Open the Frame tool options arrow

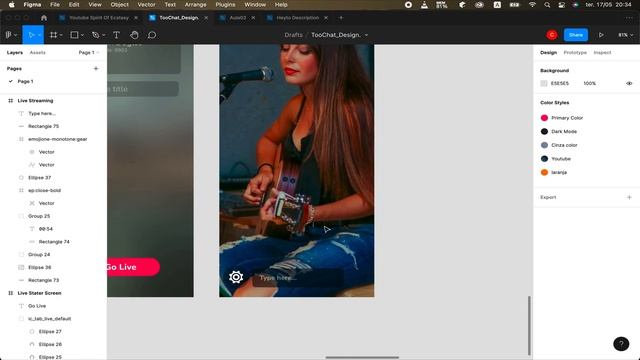point(61,36)
